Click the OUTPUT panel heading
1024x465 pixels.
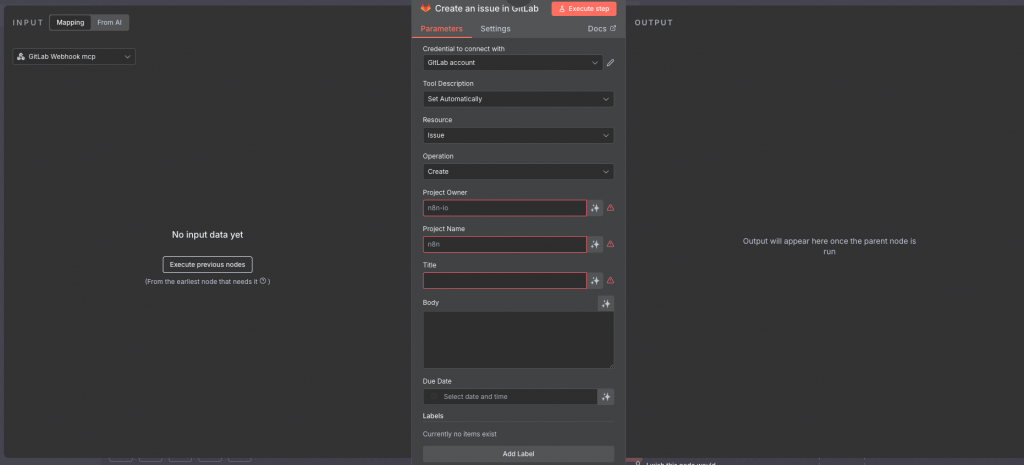pyautogui.click(x=654, y=23)
